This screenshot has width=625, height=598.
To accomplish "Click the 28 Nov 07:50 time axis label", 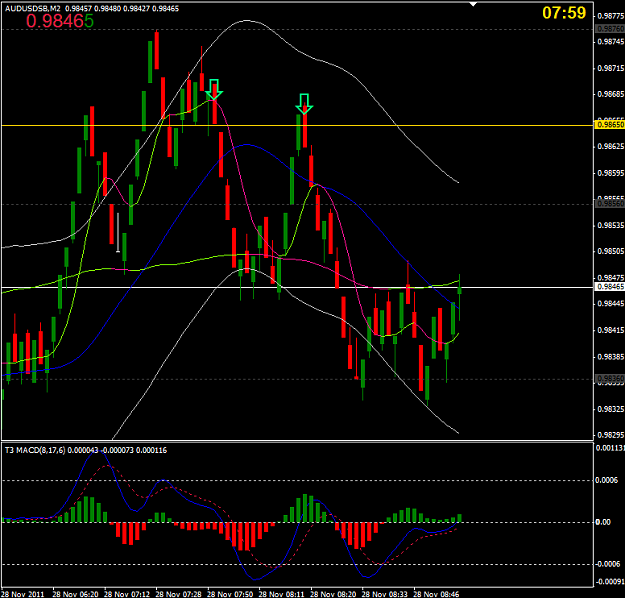I will [x=230, y=594].
